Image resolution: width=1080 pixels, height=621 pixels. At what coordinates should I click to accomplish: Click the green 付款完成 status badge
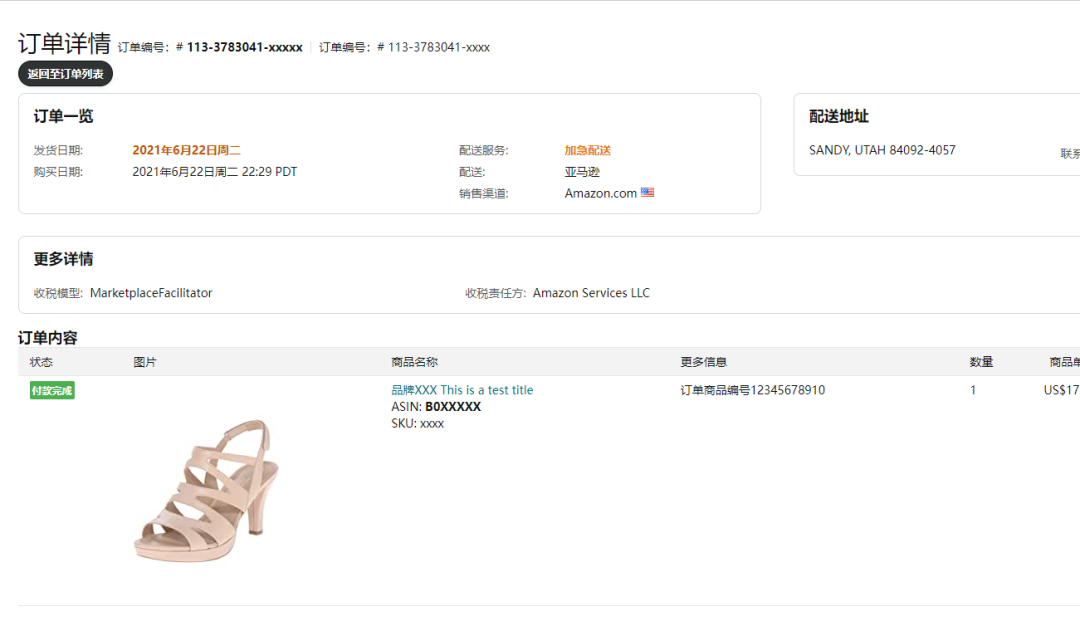tap(52, 390)
